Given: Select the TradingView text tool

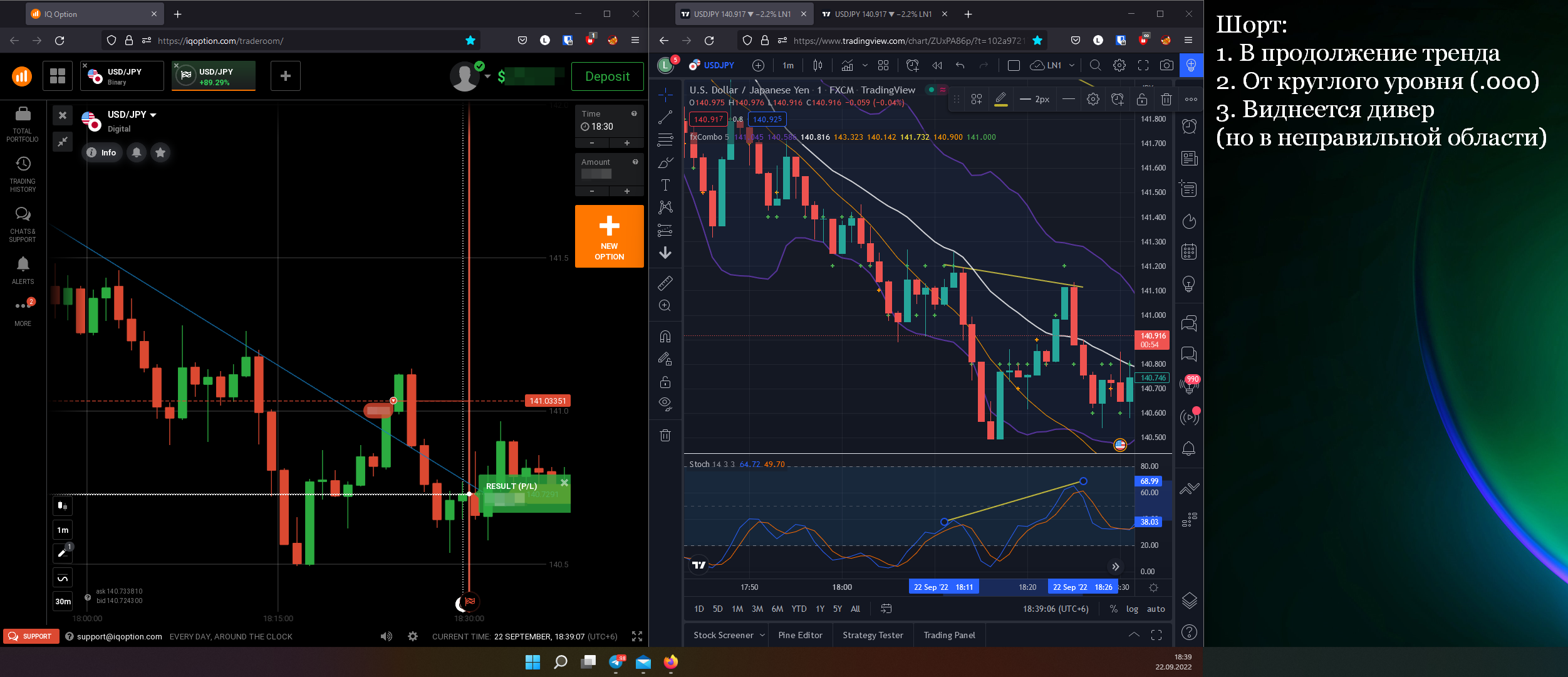Looking at the screenshot, I should 665,185.
